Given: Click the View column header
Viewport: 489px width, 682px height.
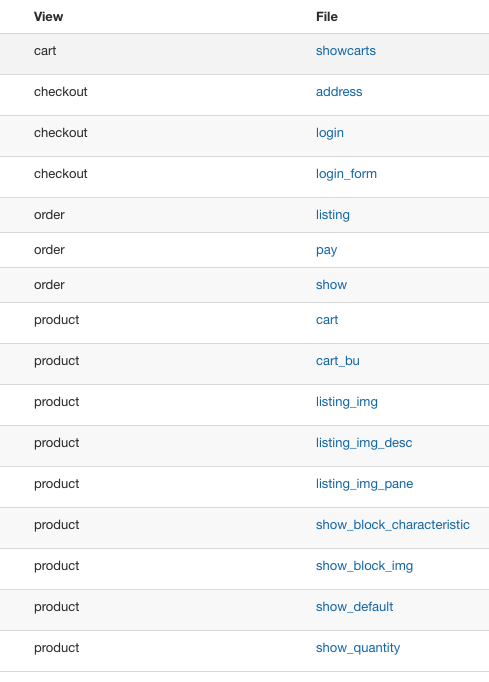Looking at the screenshot, I should click(48, 17).
